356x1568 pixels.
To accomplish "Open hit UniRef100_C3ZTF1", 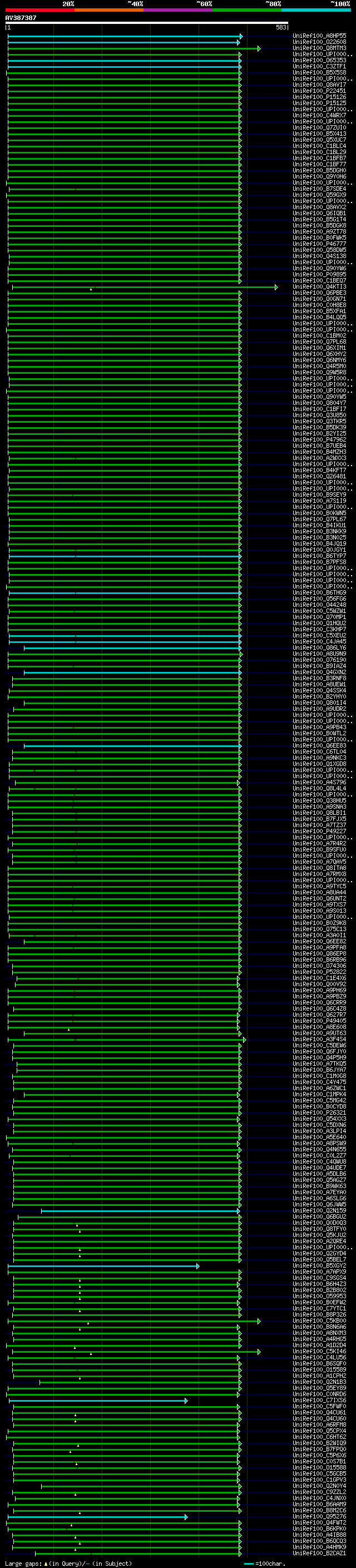I will click(x=319, y=66).
